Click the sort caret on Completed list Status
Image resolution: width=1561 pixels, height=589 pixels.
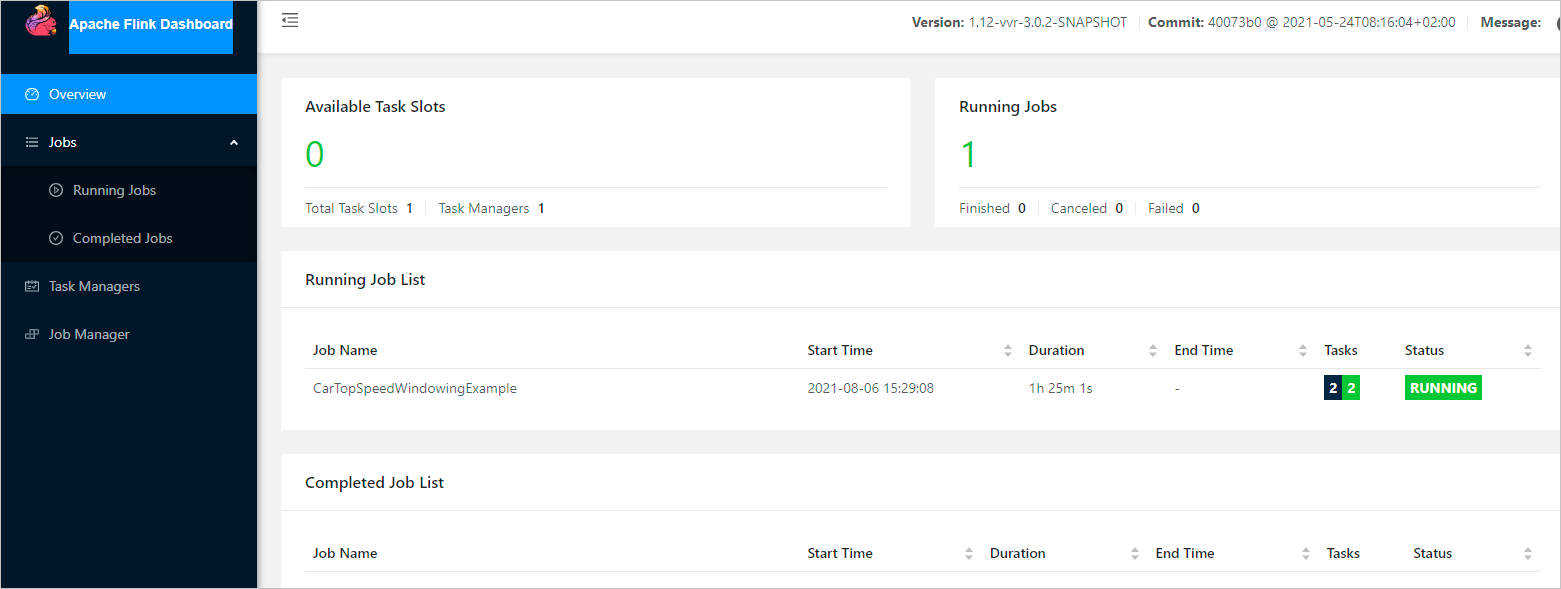pos(1528,553)
